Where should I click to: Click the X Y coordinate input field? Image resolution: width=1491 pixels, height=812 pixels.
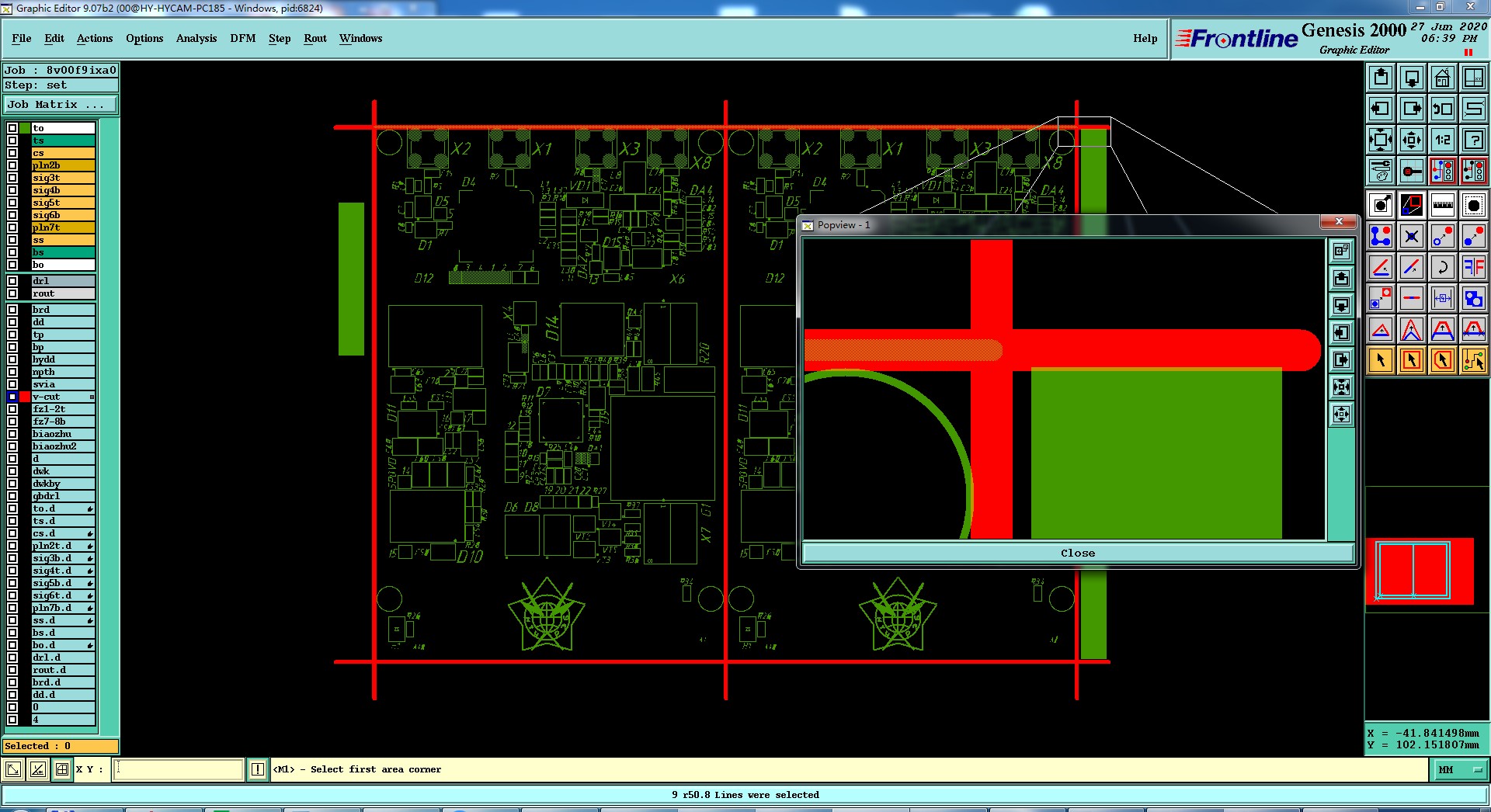click(179, 769)
